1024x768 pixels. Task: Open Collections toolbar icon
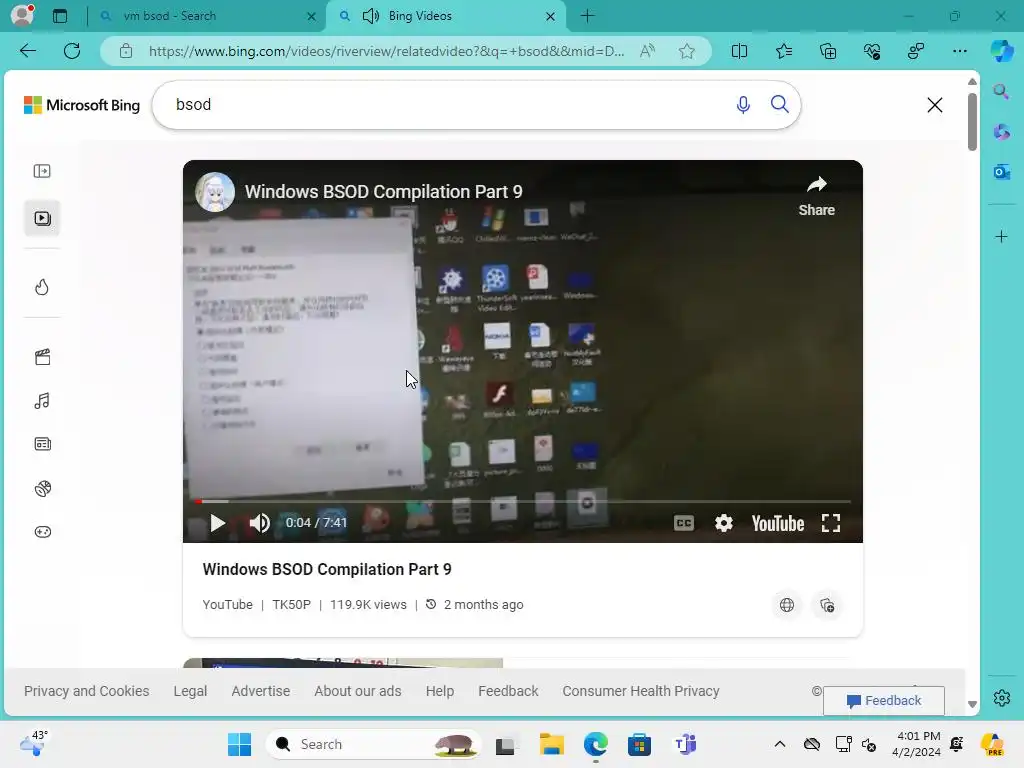[828, 51]
